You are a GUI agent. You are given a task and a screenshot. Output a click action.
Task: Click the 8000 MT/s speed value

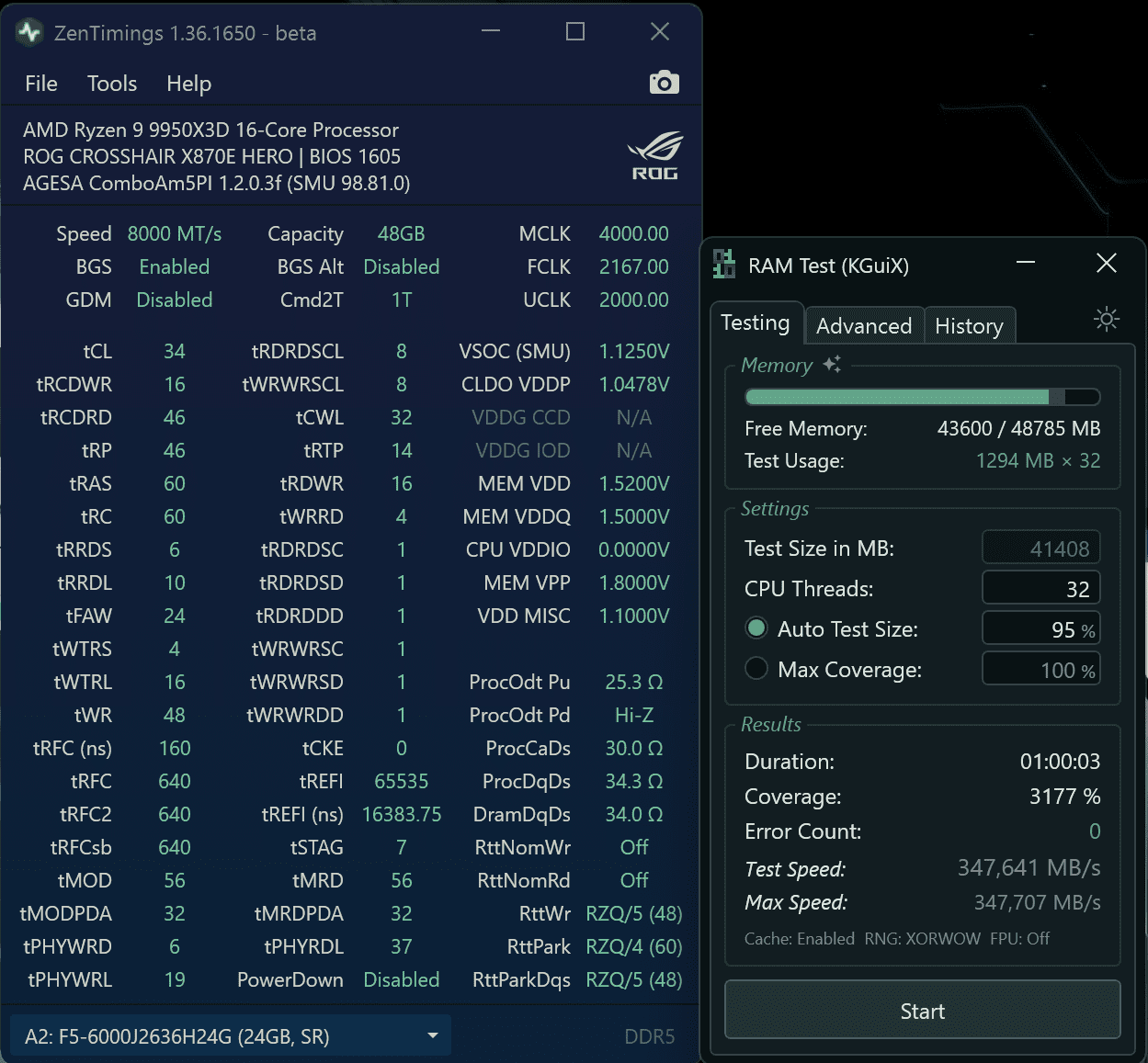(x=175, y=234)
